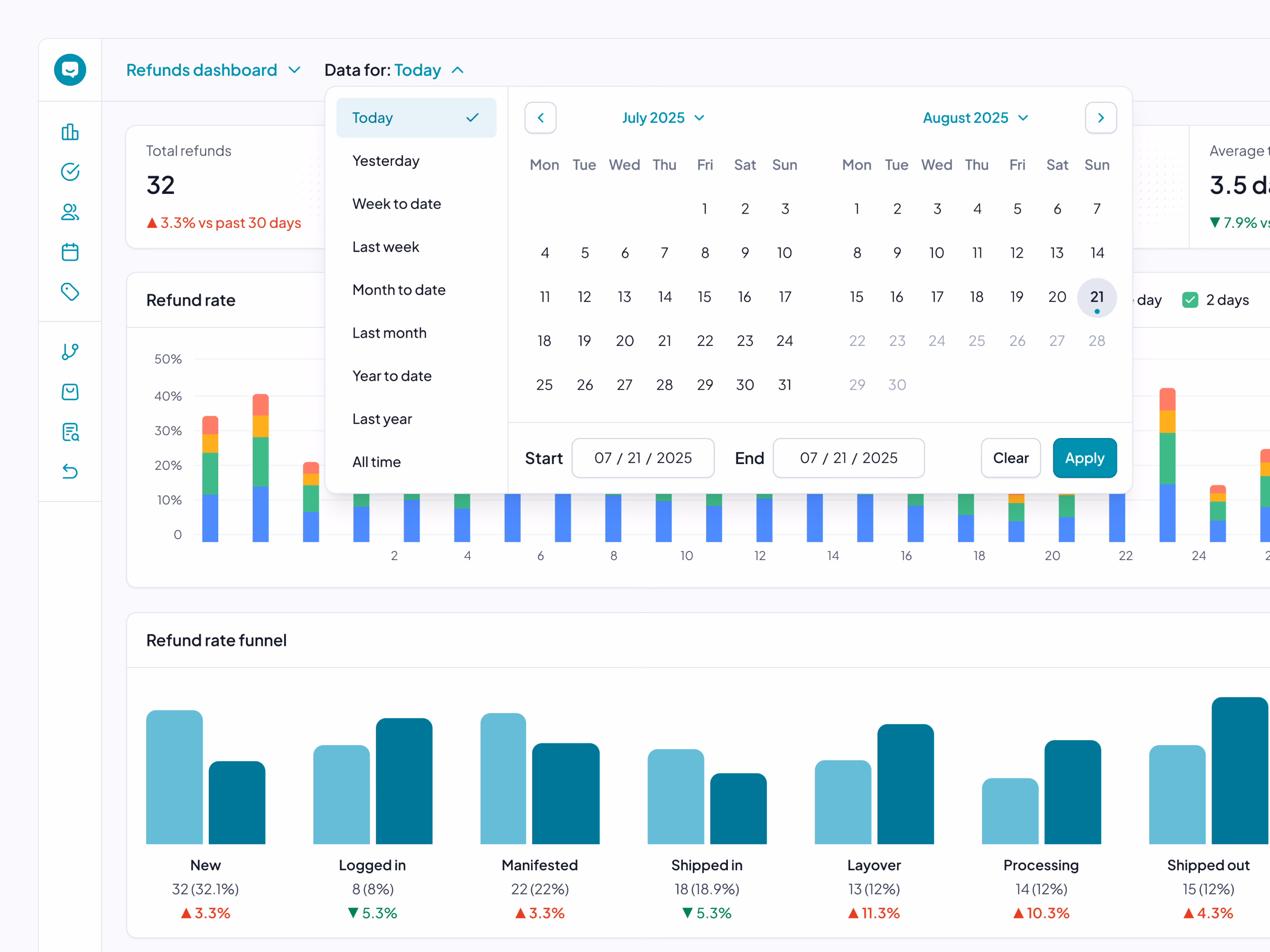Click the Apply button
The width and height of the screenshot is (1270, 952).
coord(1085,458)
